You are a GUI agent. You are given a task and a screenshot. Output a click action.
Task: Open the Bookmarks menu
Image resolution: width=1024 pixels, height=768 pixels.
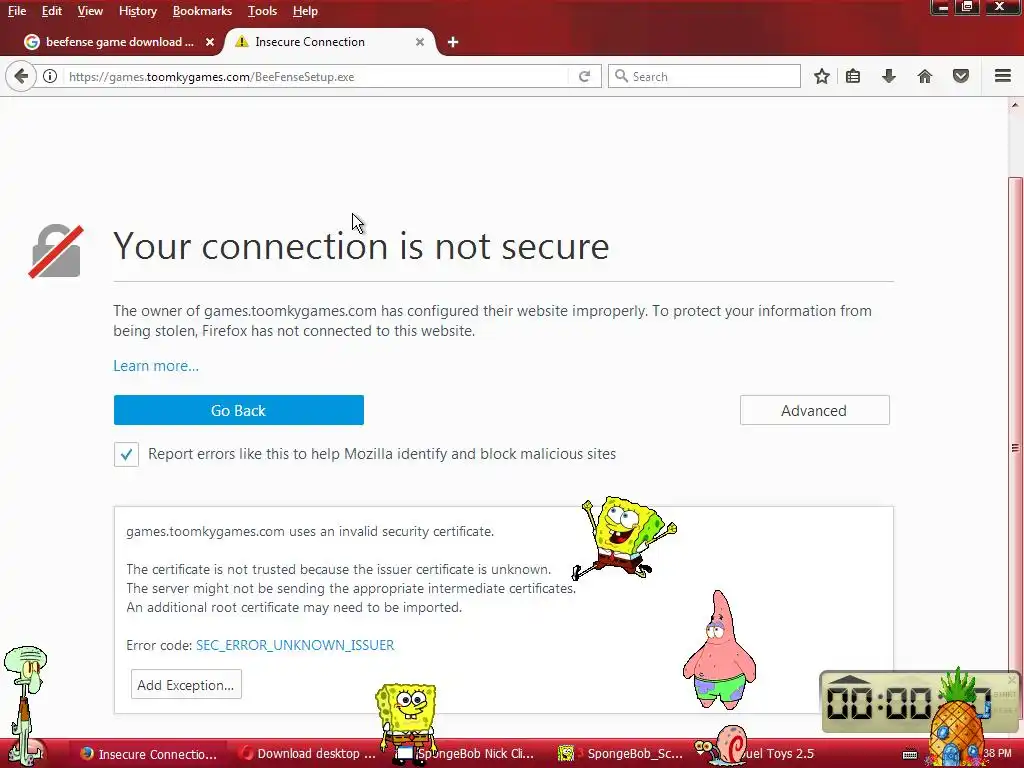click(x=202, y=11)
